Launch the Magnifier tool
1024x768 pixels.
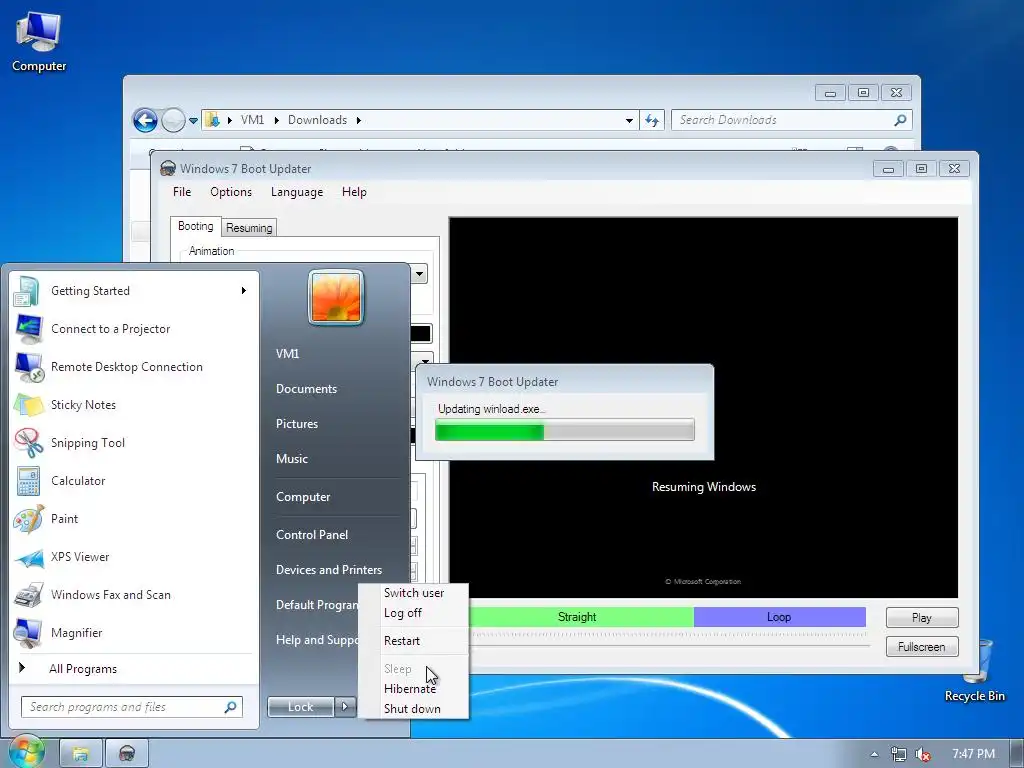134,633
